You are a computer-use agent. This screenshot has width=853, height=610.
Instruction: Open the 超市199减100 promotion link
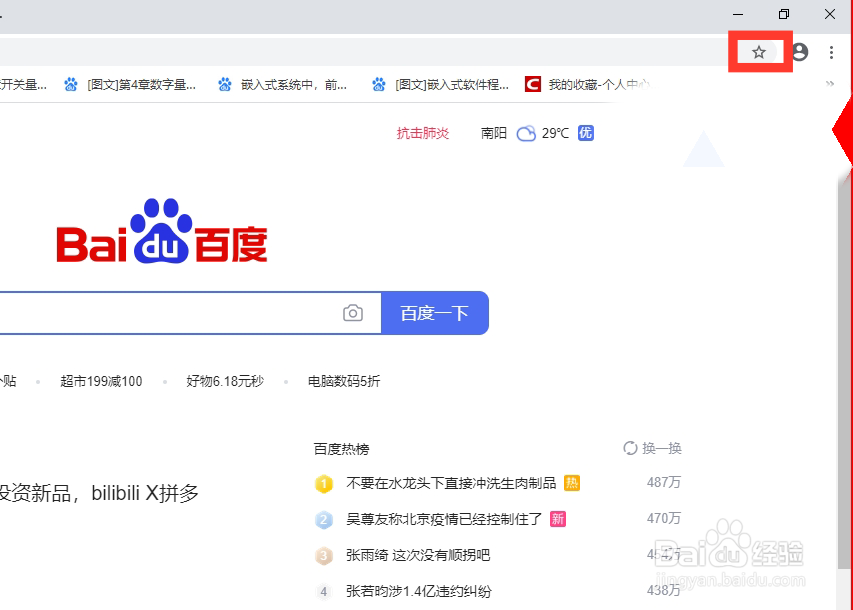(x=101, y=381)
